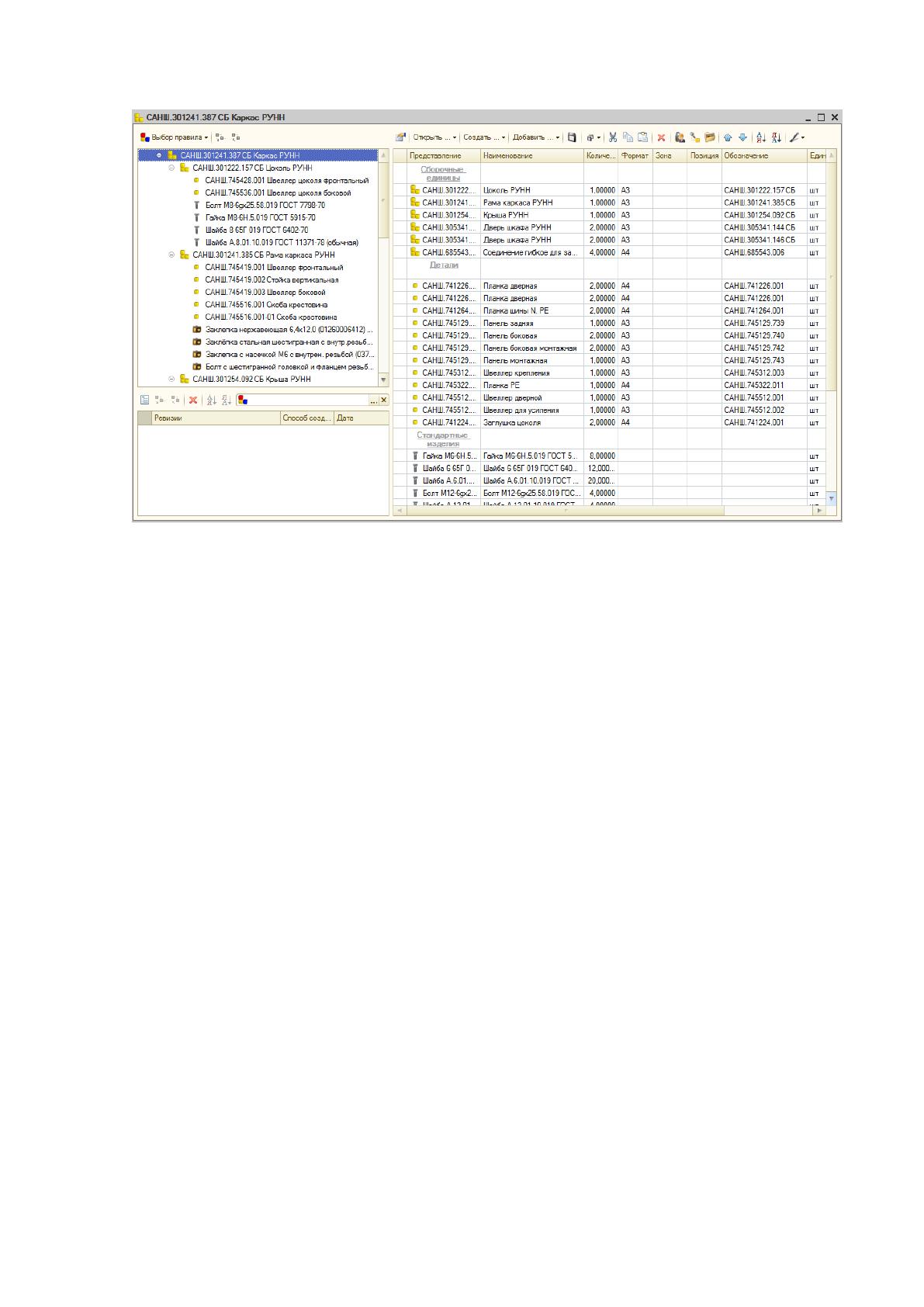Screen dimensions: 924x1307
Task: Sort ascending with A-Я icon in the specification toolbar
Action: pos(761,137)
